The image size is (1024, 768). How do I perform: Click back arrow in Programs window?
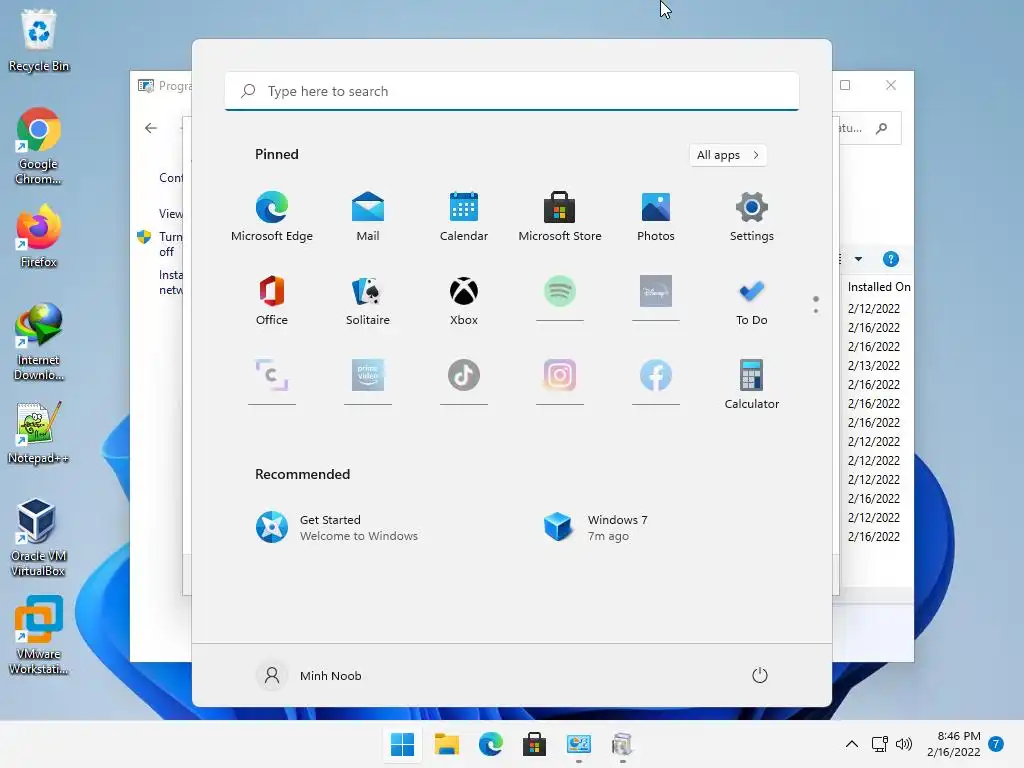[151, 128]
